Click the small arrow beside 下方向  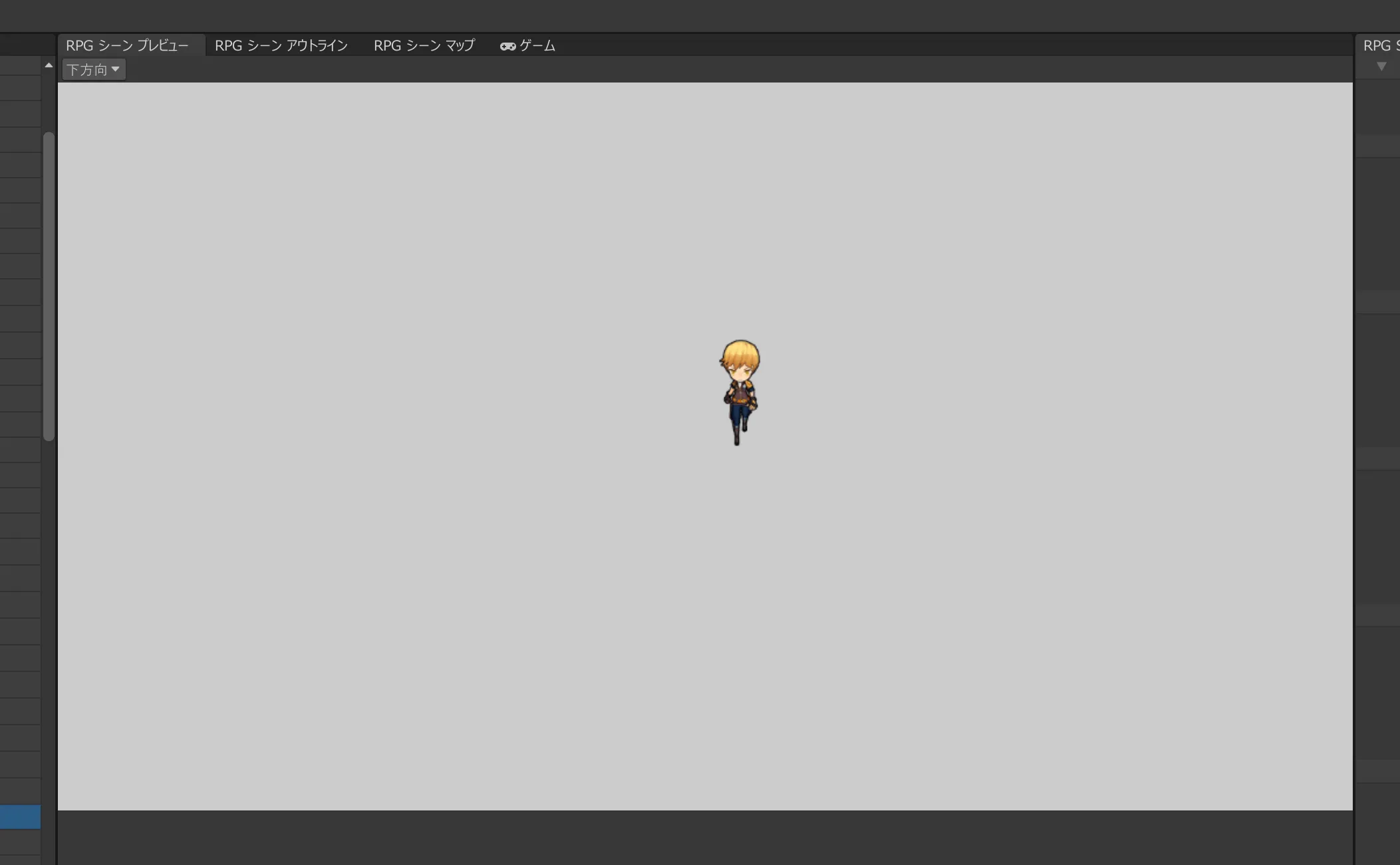[x=116, y=69]
